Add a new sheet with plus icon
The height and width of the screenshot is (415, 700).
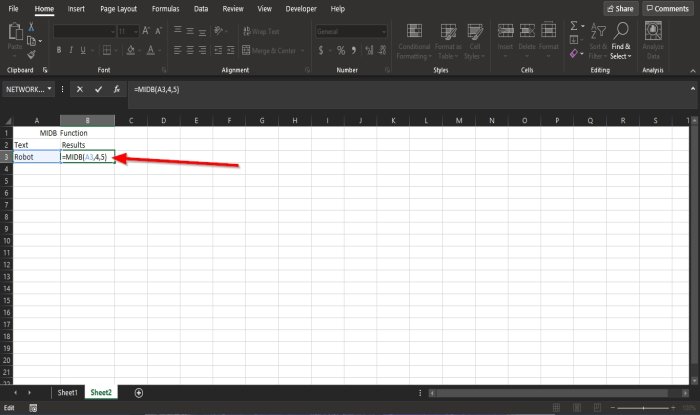click(x=139, y=393)
